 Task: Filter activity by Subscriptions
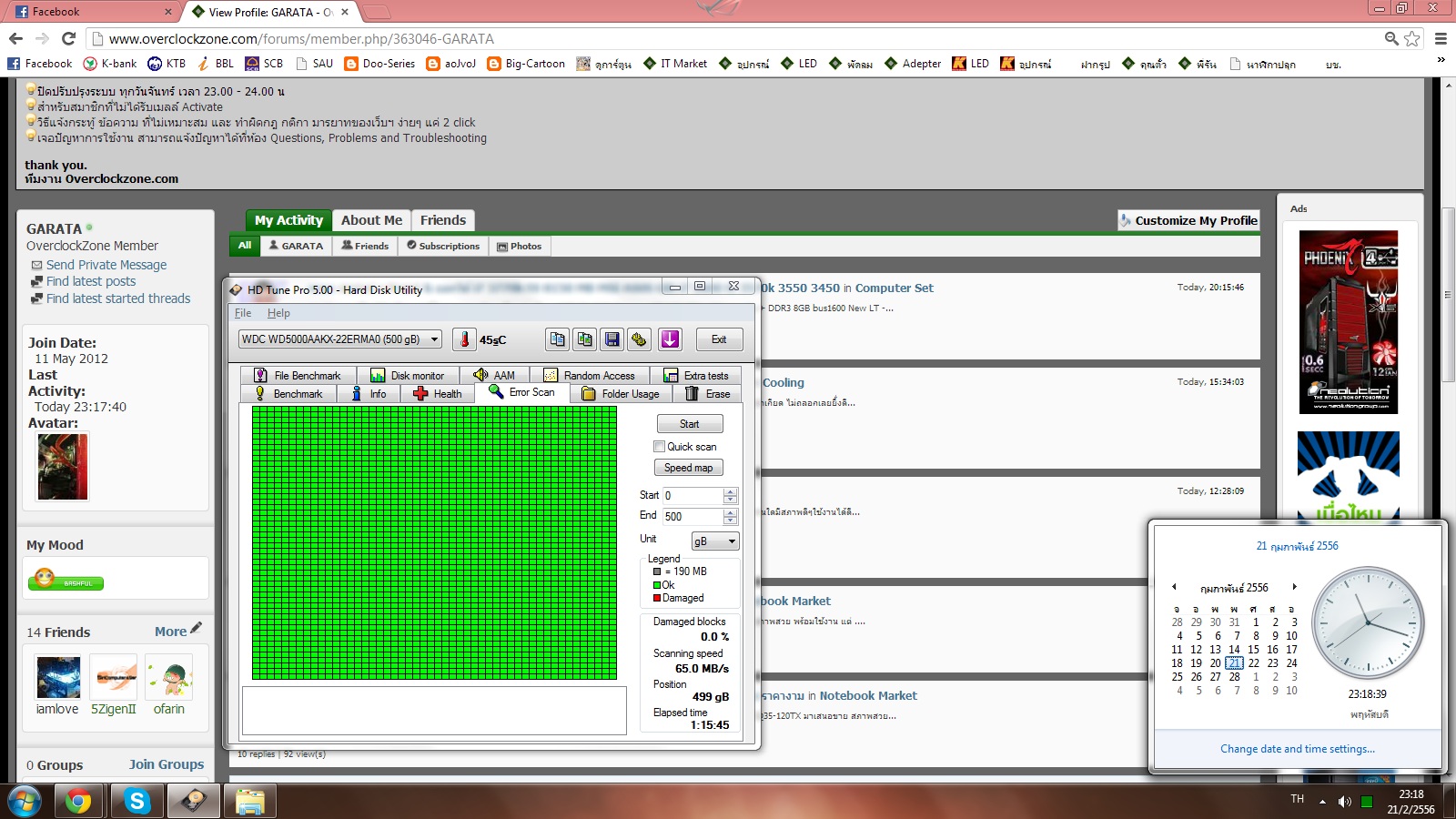pos(443,246)
